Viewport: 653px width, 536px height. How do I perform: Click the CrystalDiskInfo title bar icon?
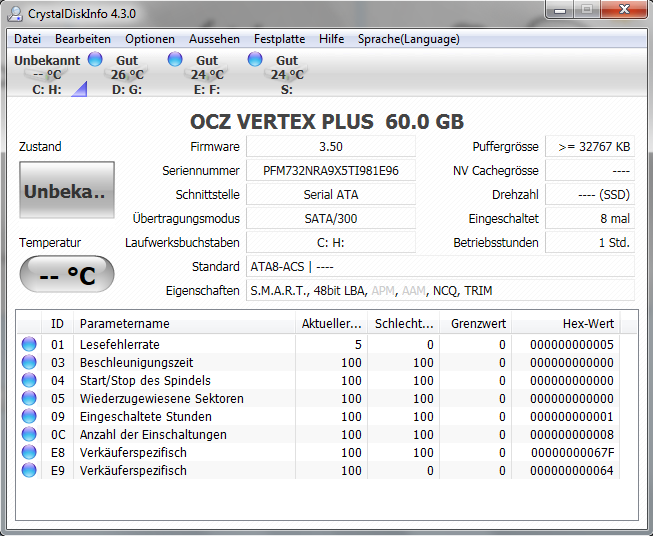point(15,14)
